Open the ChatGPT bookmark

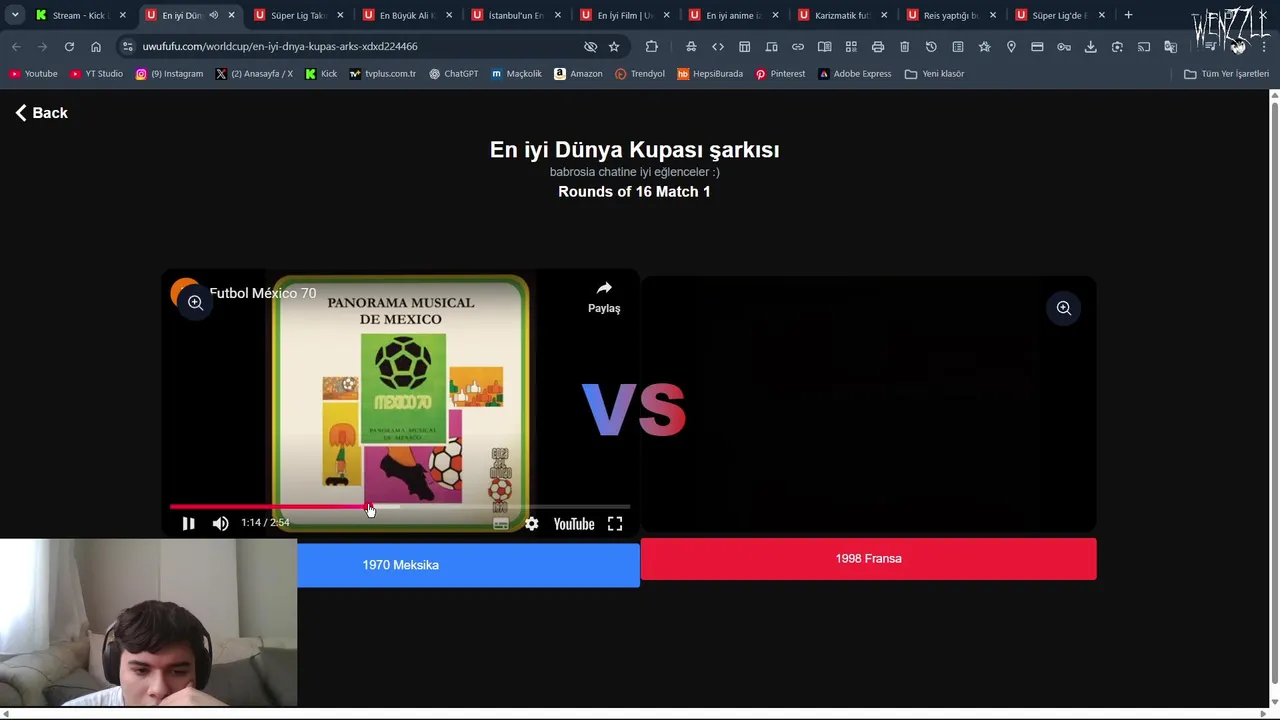pyautogui.click(x=453, y=73)
